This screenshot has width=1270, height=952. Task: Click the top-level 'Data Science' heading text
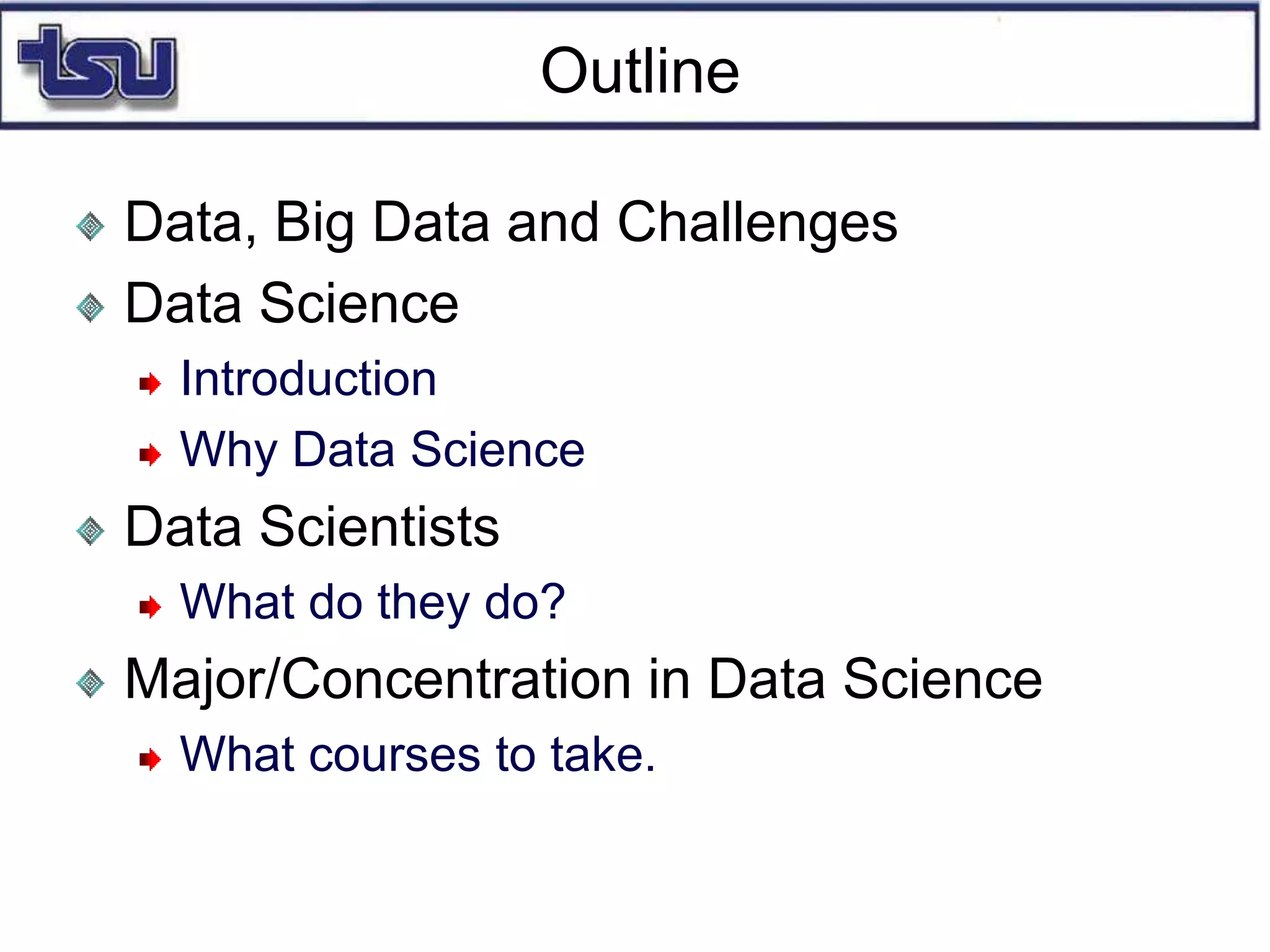[291, 304]
